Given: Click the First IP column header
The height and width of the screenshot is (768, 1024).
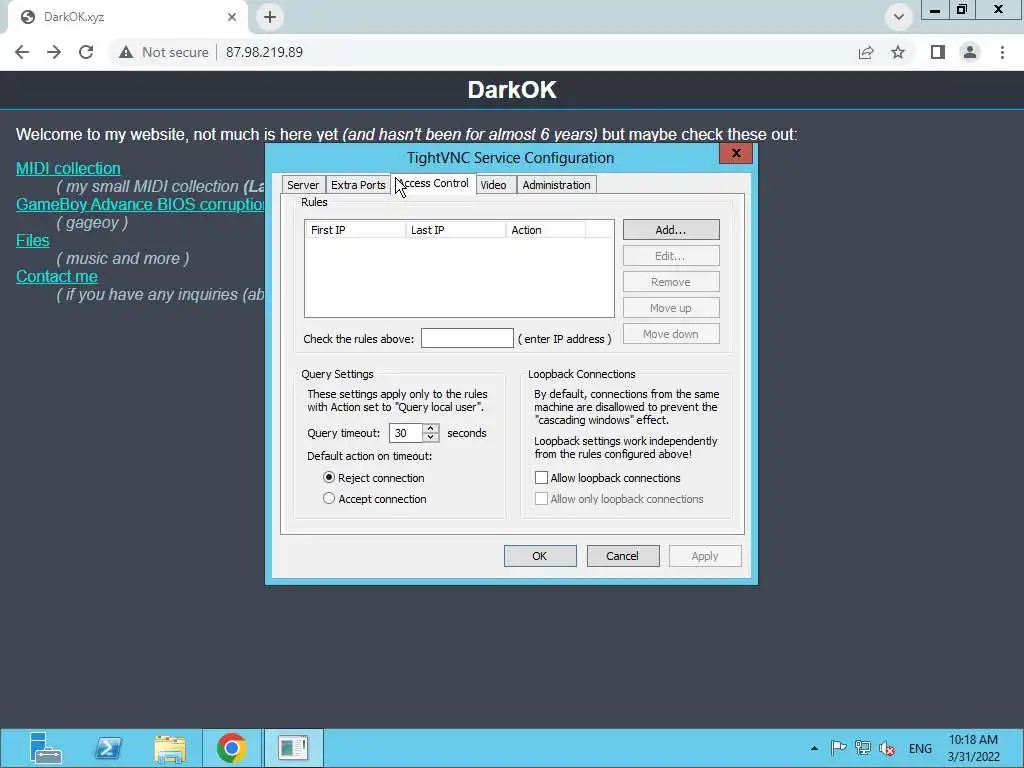Looking at the screenshot, I should 355,230.
